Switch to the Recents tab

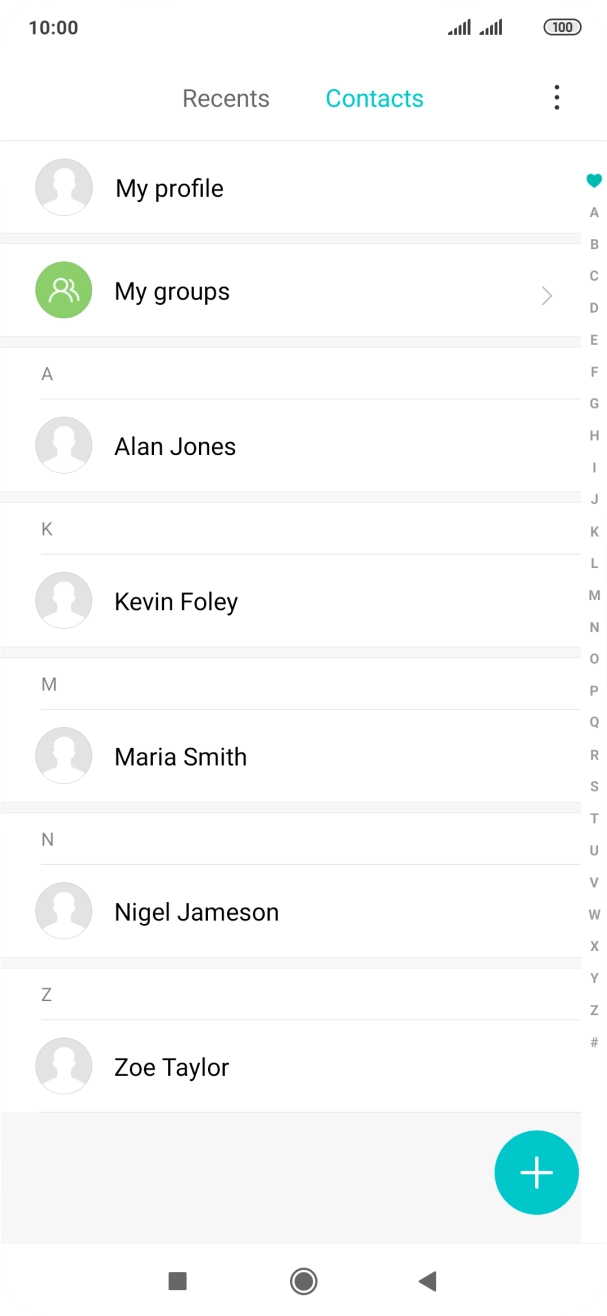(226, 97)
